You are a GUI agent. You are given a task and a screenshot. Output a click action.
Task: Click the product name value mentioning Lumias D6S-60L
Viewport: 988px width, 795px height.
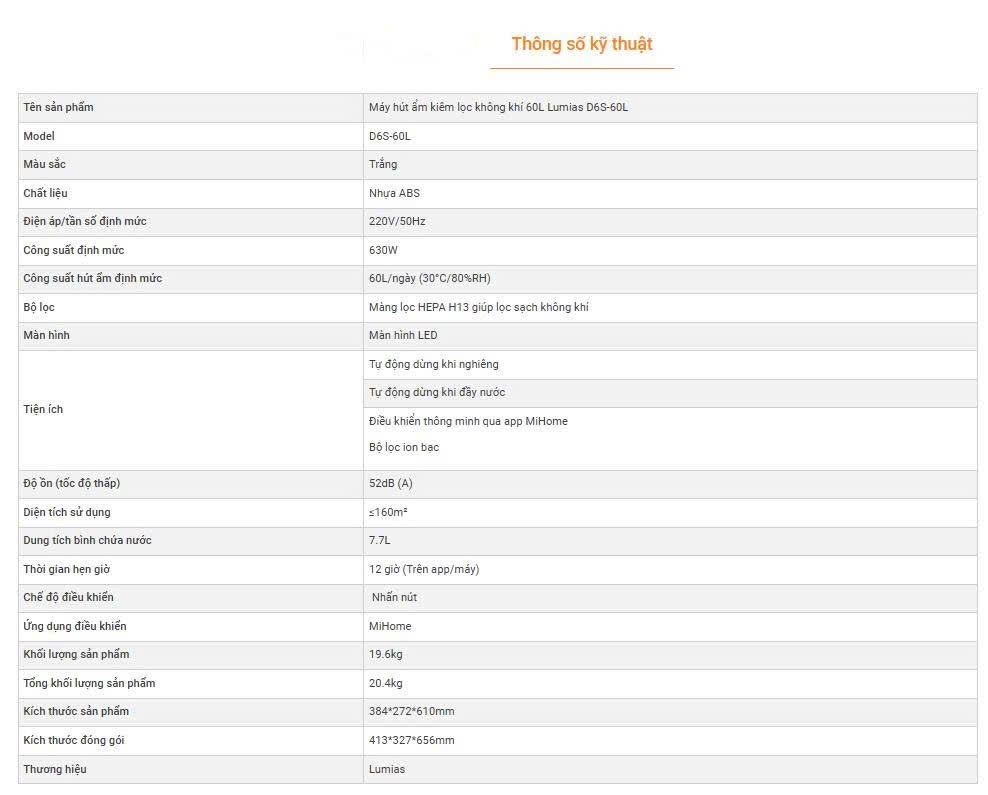click(x=498, y=107)
